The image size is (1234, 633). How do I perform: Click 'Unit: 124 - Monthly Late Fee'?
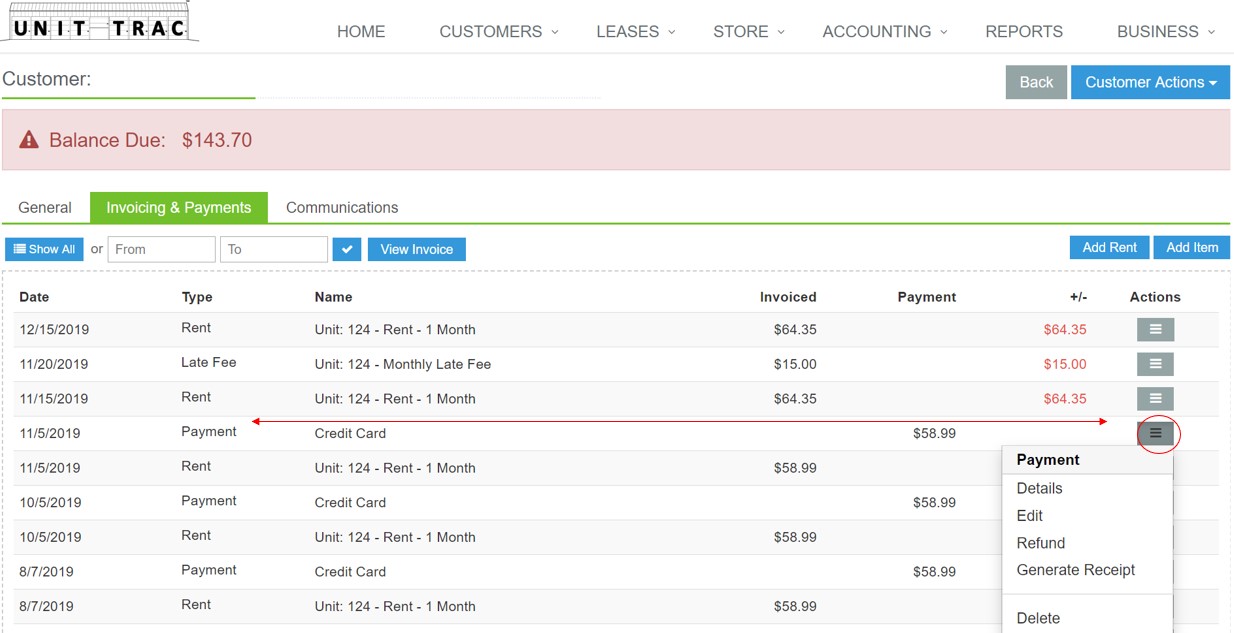tap(403, 364)
